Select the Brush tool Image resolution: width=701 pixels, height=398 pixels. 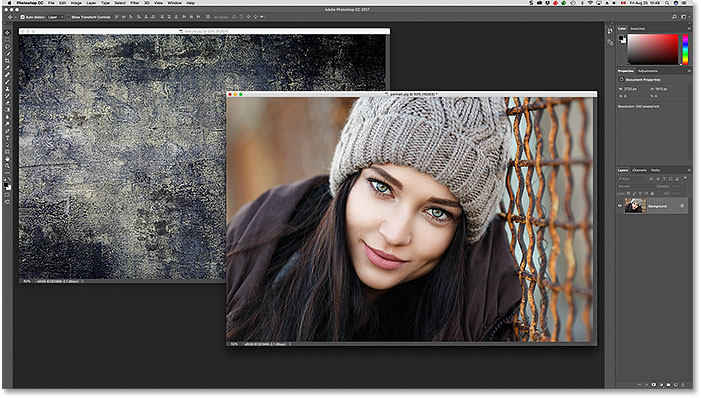click(7, 81)
